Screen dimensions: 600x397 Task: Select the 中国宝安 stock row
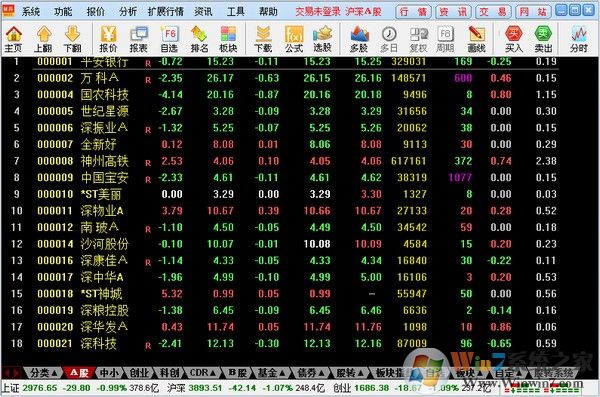coord(279,178)
